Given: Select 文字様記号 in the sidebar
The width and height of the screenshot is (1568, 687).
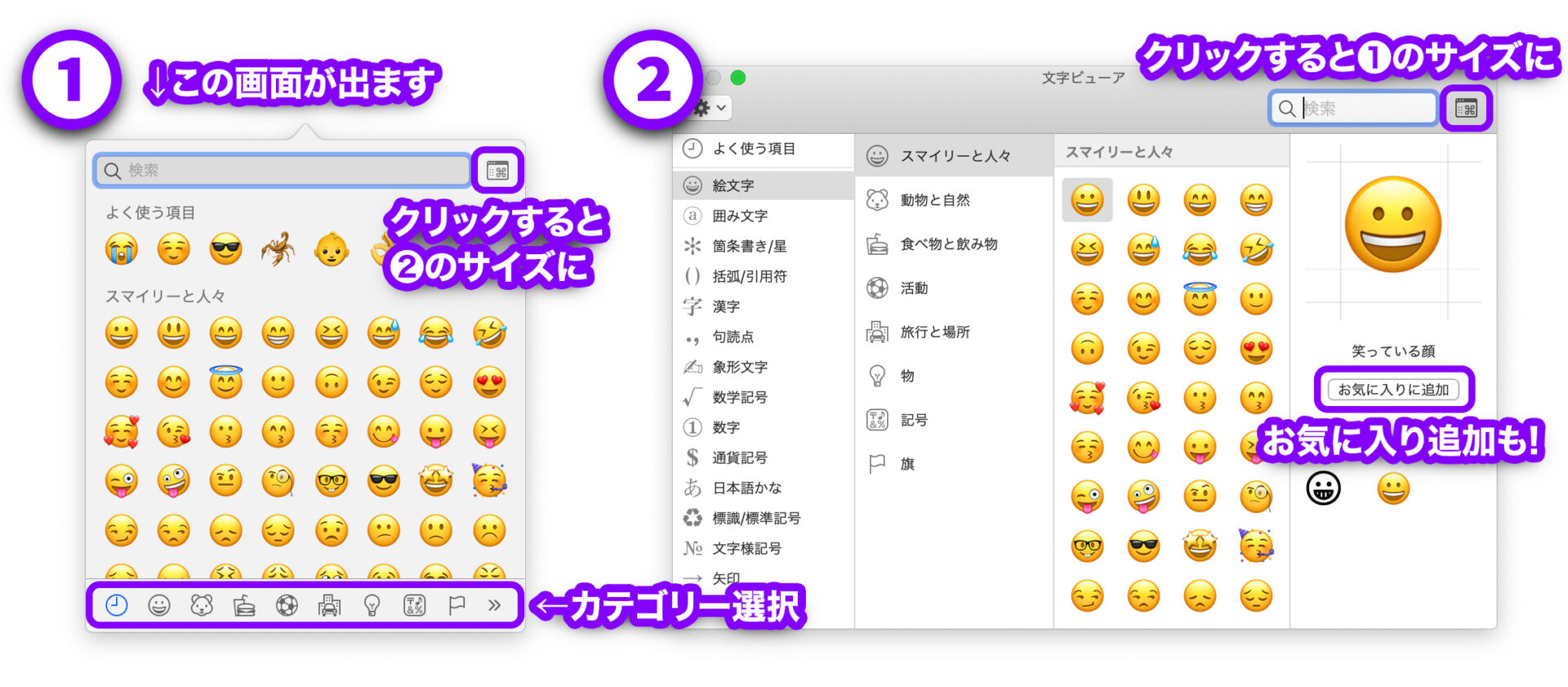Looking at the screenshot, I should (764, 548).
